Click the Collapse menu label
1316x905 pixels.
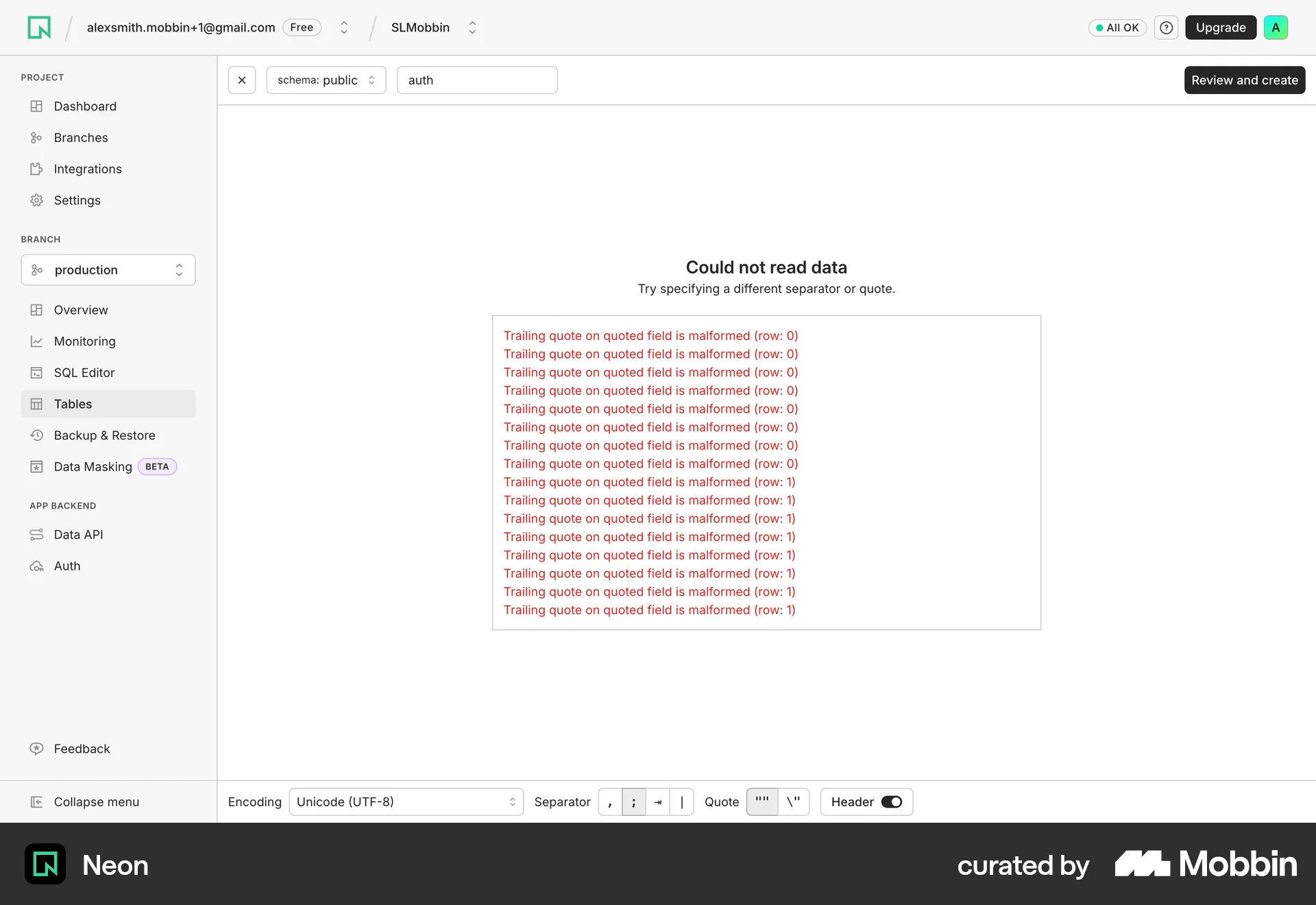pyautogui.click(x=97, y=802)
